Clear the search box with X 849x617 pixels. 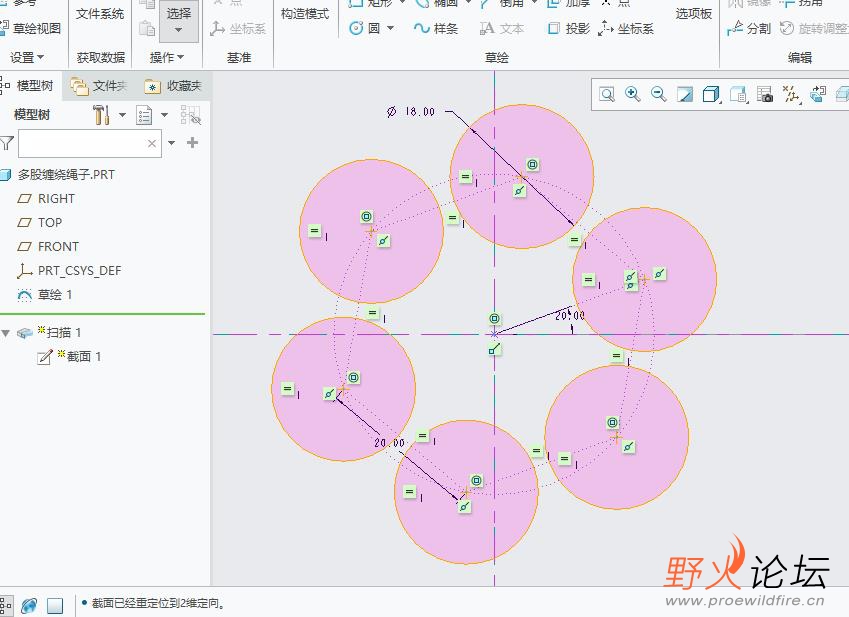coord(152,143)
